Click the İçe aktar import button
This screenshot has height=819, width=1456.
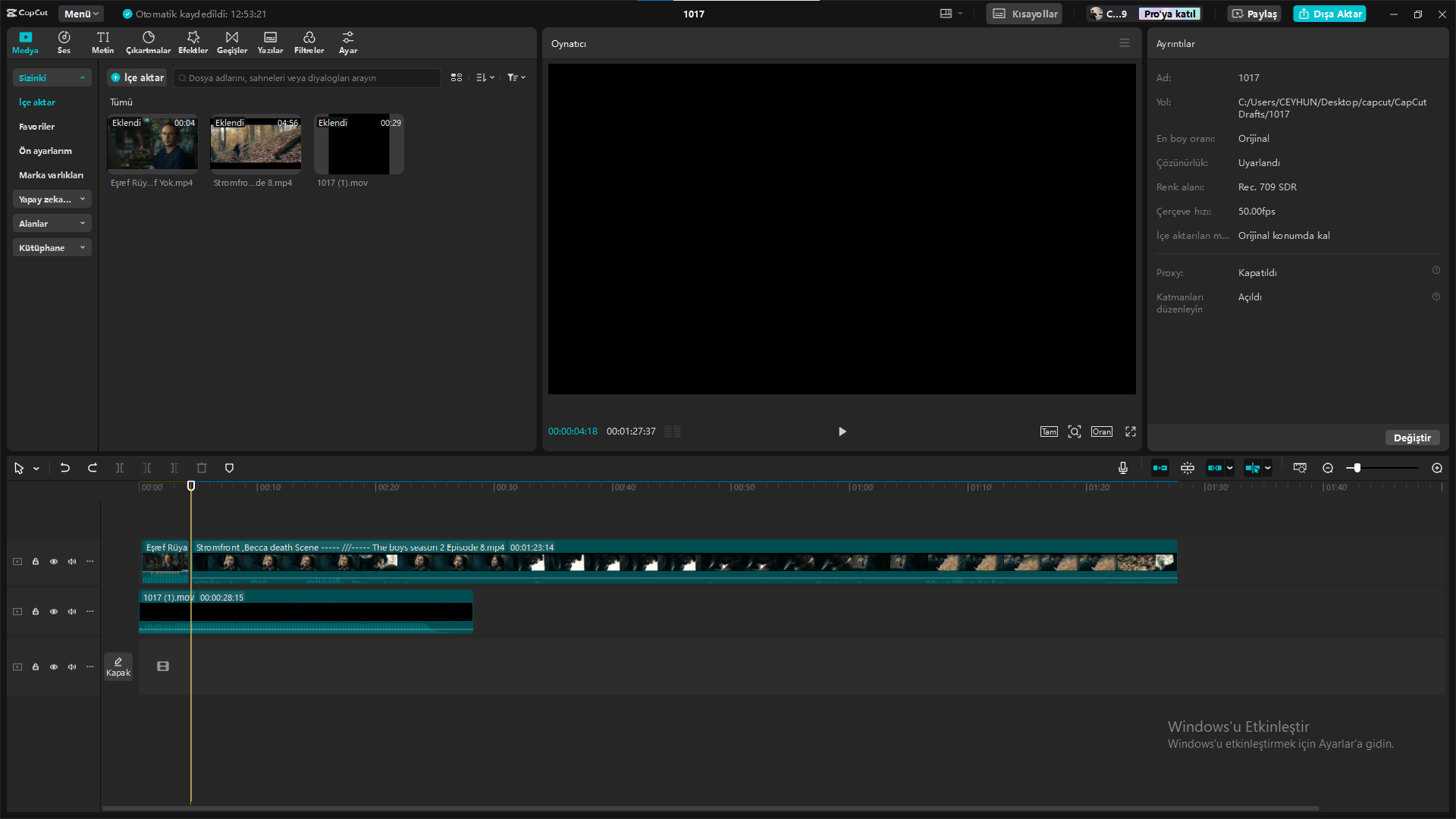pos(137,77)
